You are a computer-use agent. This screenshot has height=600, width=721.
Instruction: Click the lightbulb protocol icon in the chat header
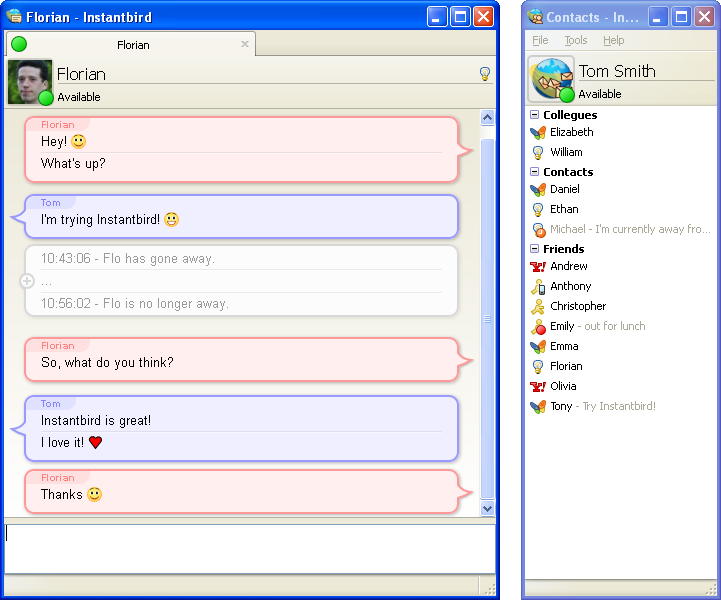tap(485, 74)
